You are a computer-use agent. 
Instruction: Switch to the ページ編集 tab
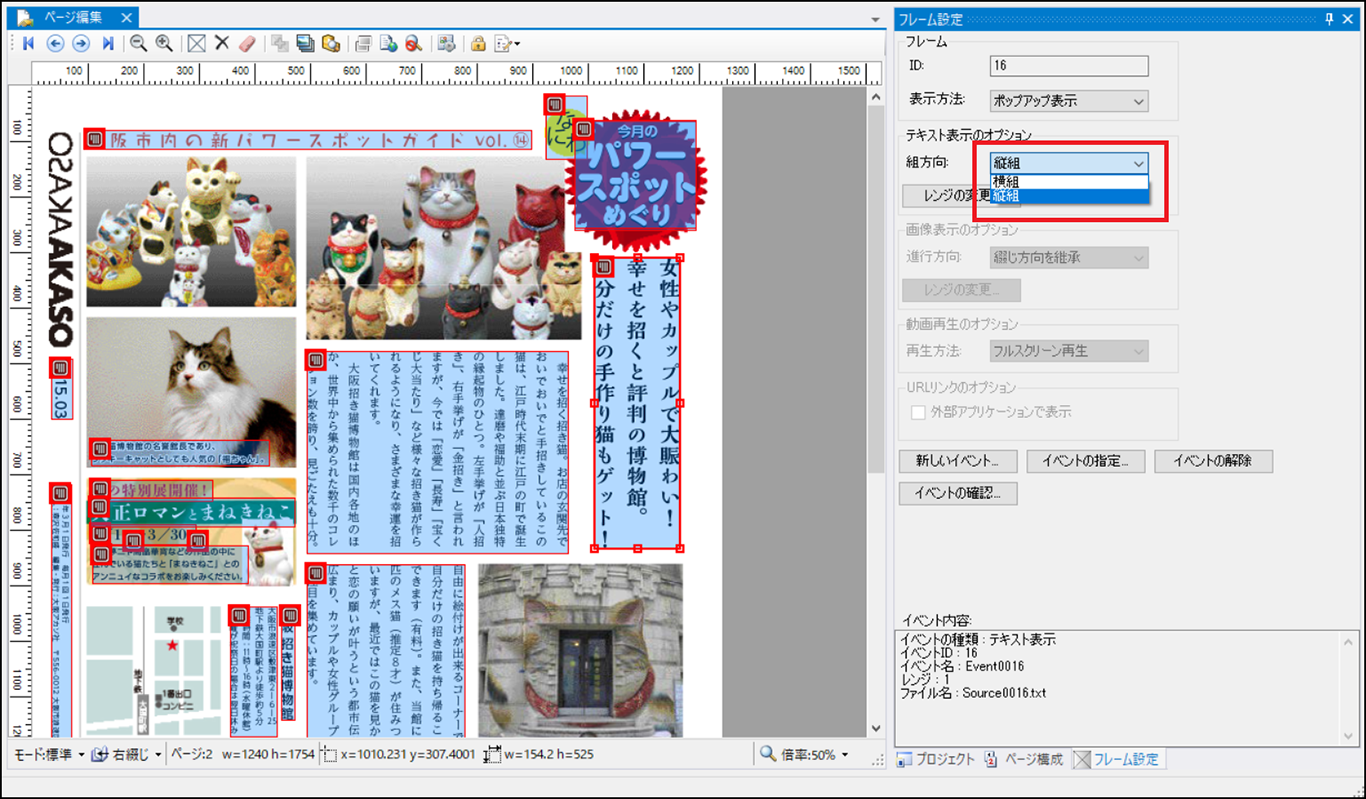click(x=74, y=18)
